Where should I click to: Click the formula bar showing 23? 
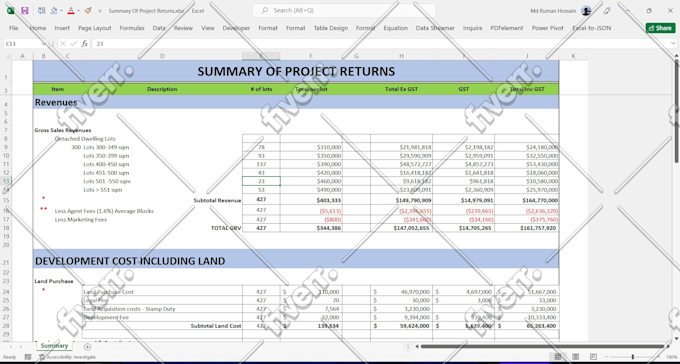click(x=380, y=44)
